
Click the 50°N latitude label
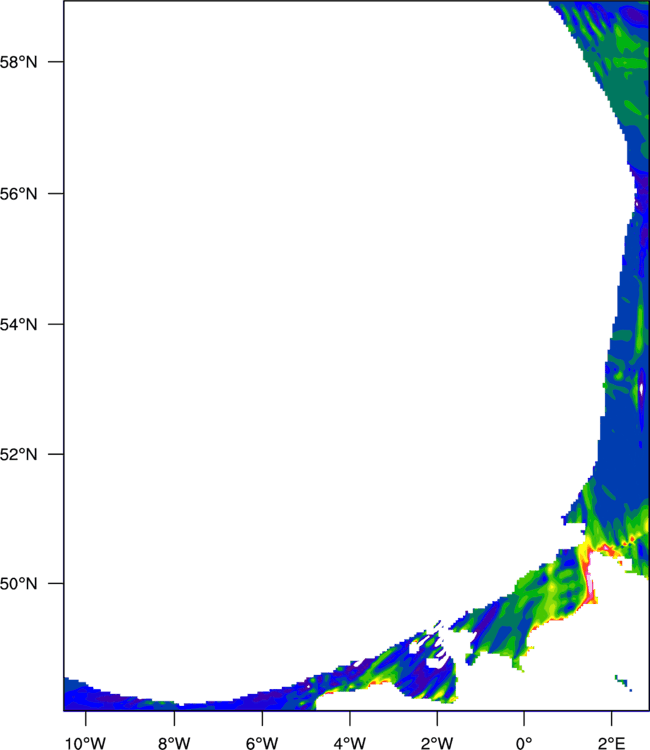18,584
